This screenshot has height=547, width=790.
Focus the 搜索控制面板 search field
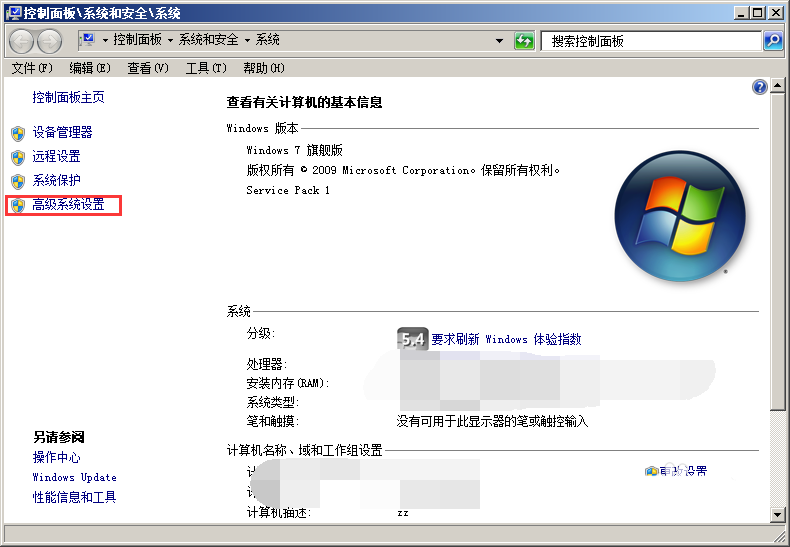tap(650, 41)
